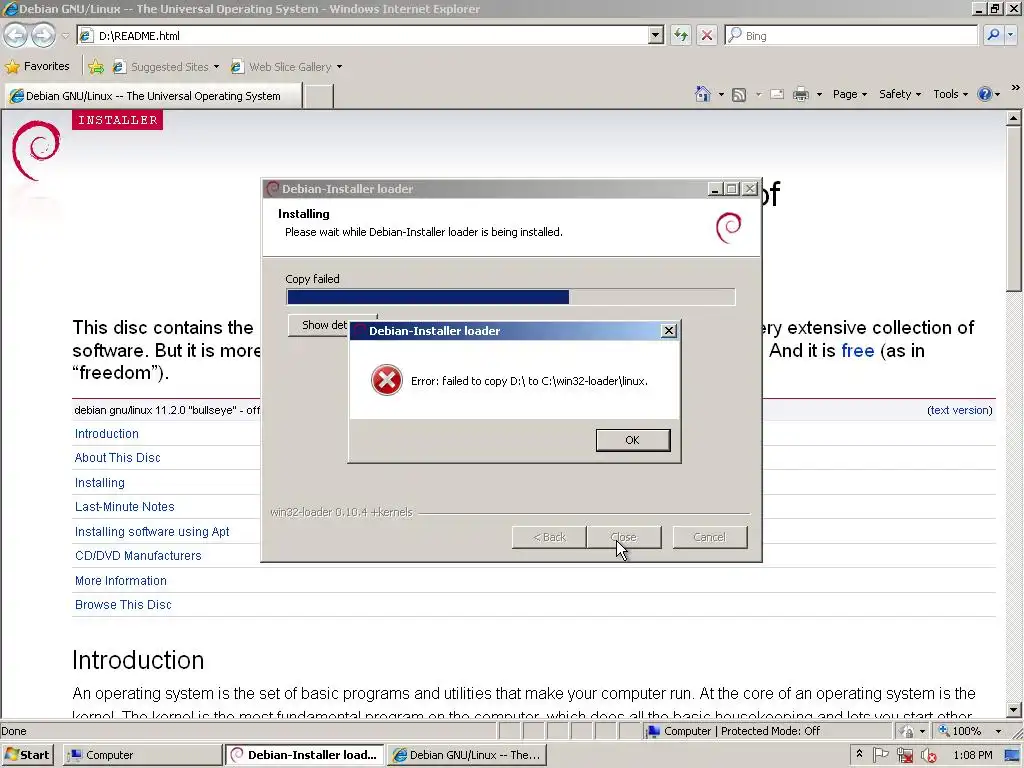
Task: Open the More Information link
Action: [121, 581]
